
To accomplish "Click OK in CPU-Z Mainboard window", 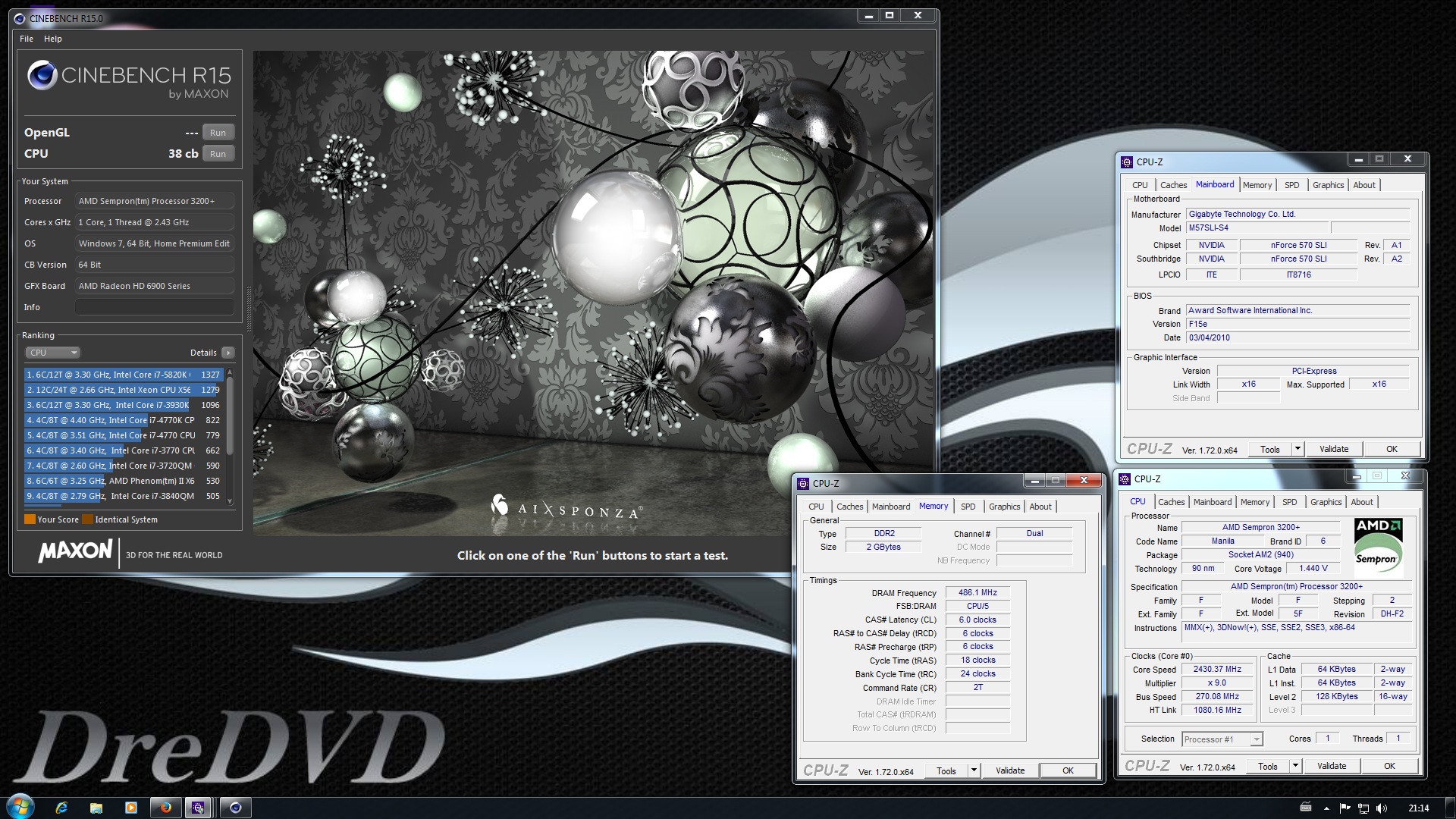I will click(x=1392, y=449).
